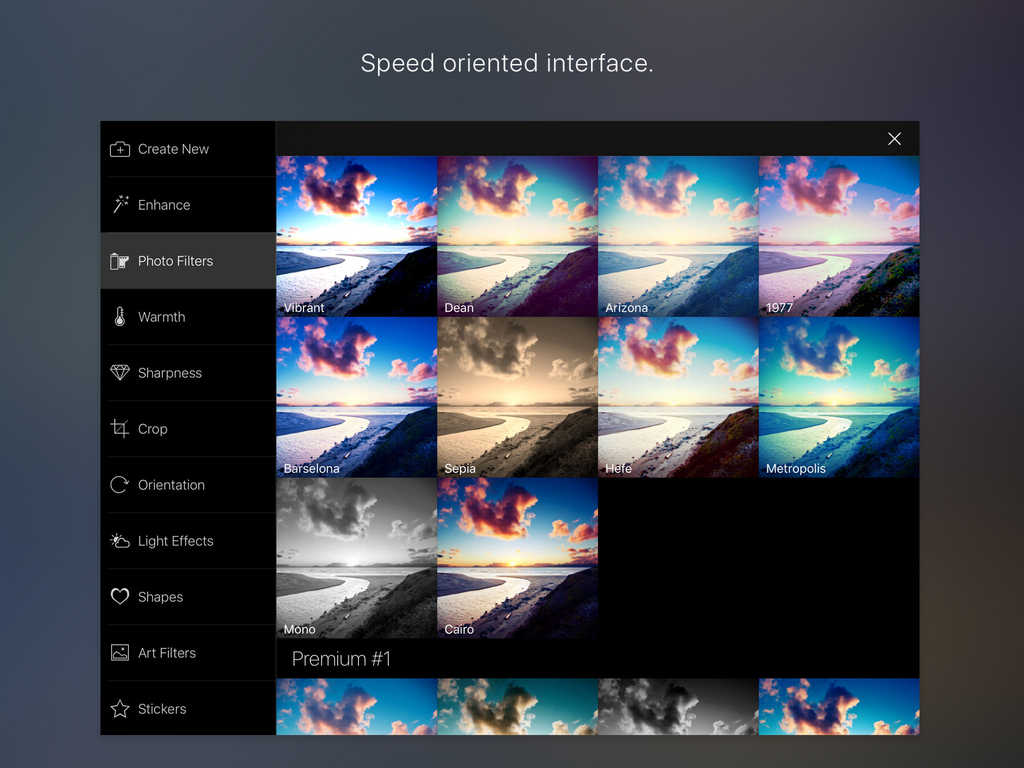
Task: Choose the Sharpness diamond icon
Action: pos(120,373)
